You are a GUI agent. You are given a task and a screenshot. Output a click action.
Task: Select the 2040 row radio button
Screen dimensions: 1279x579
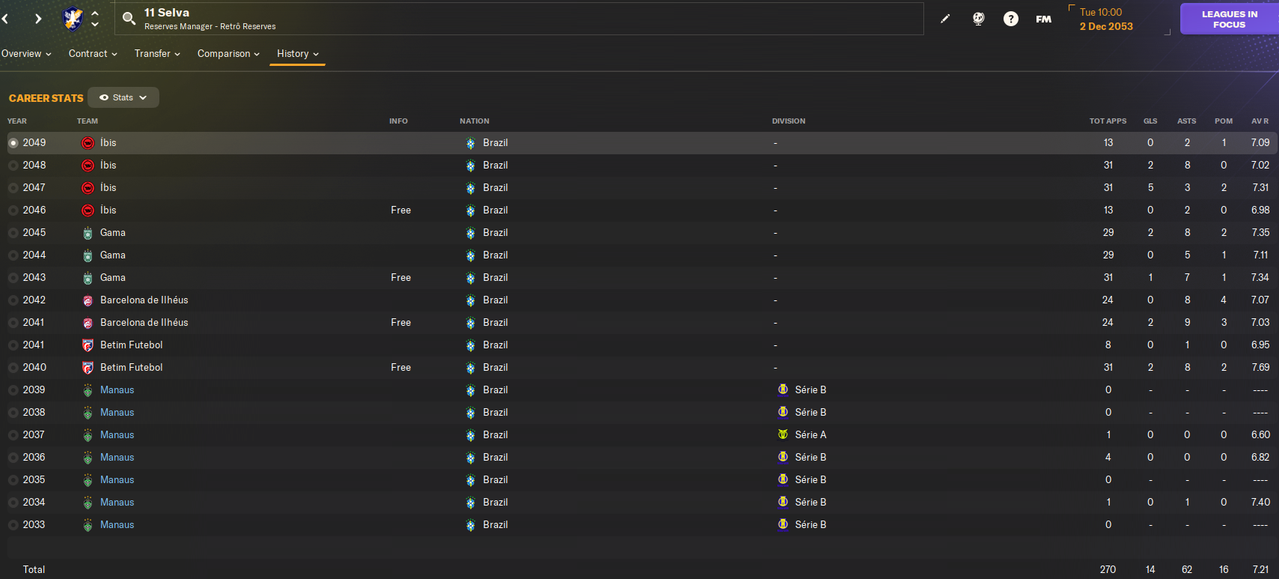pyautogui.click(x=13, y=368)
